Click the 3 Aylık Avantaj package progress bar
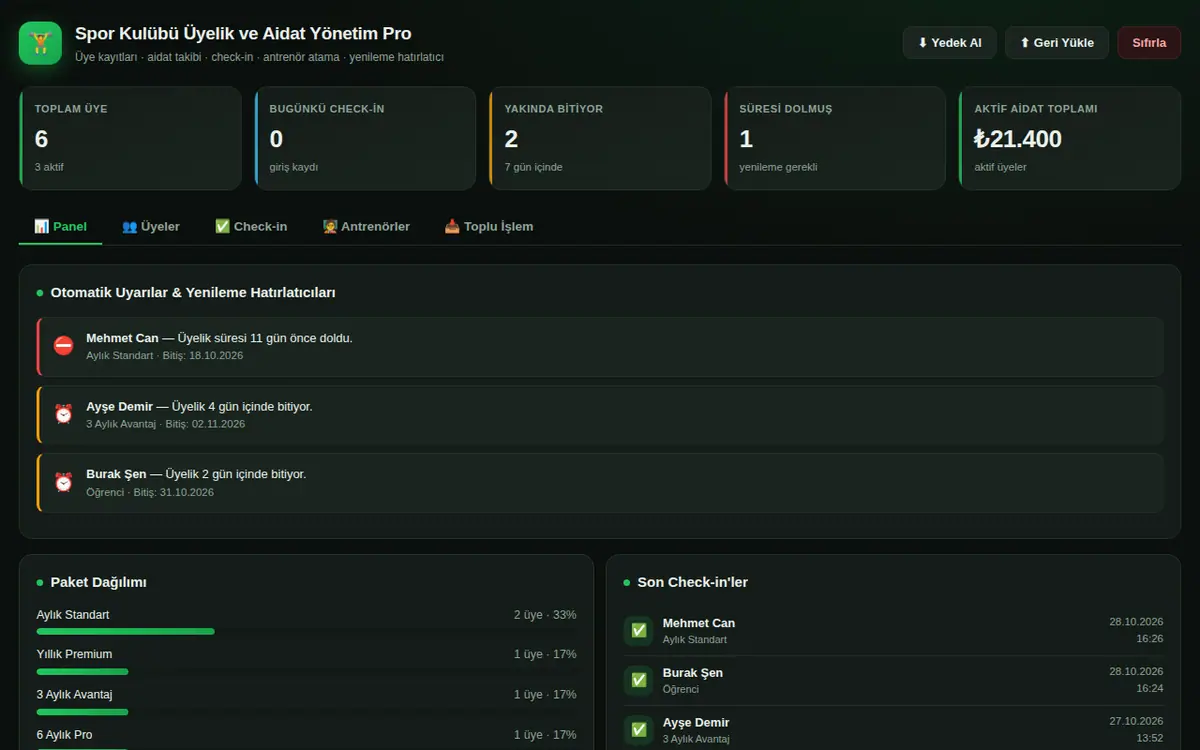The height and width of the screenshot is (750, 1200). (x=307, y=711)
